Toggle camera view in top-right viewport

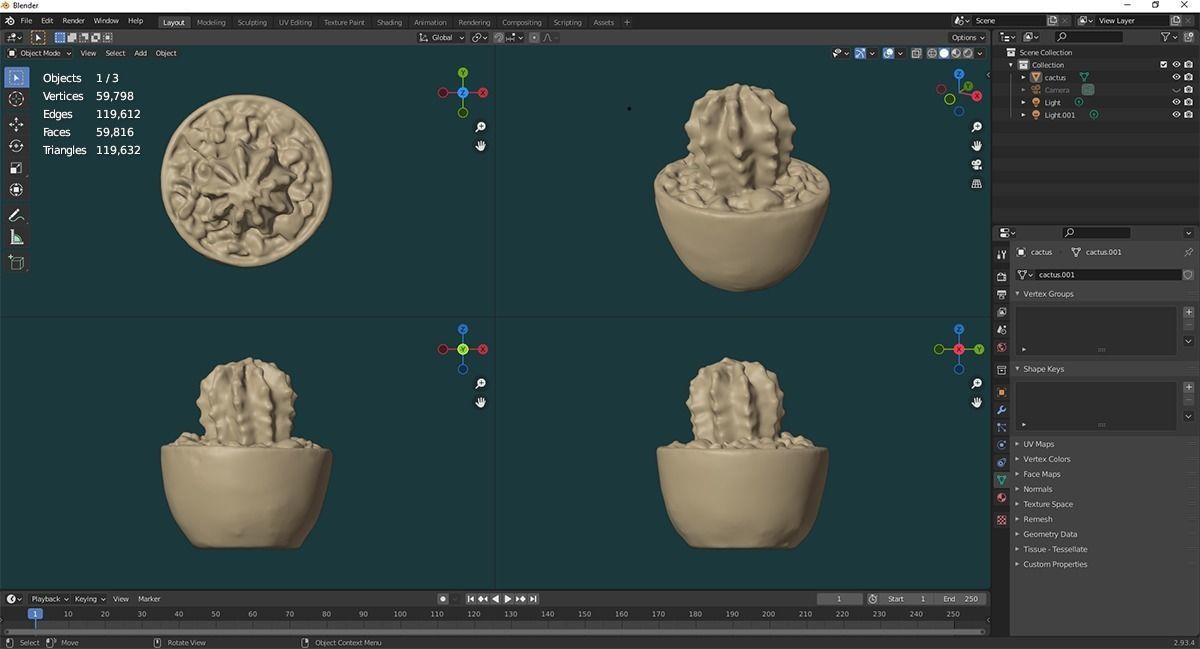[977, 164]
